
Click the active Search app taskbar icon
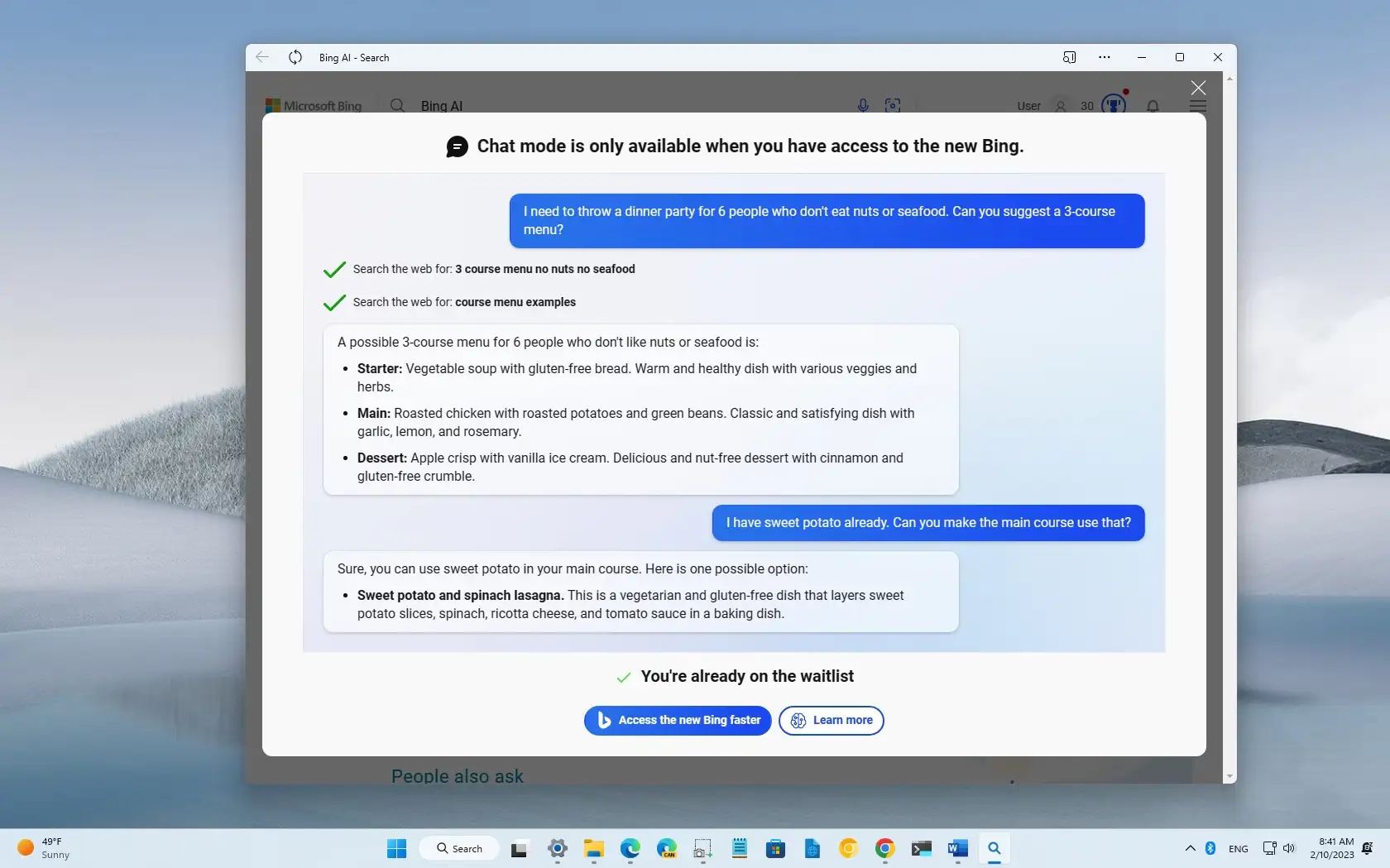tap(995, 848)
